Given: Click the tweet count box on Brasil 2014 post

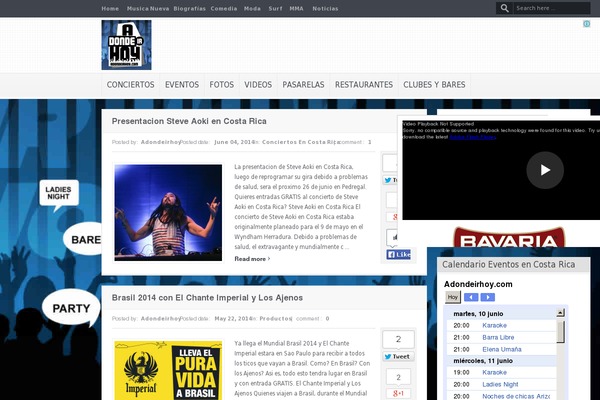Looking at the screenshot, I should (x=398, y=339).
